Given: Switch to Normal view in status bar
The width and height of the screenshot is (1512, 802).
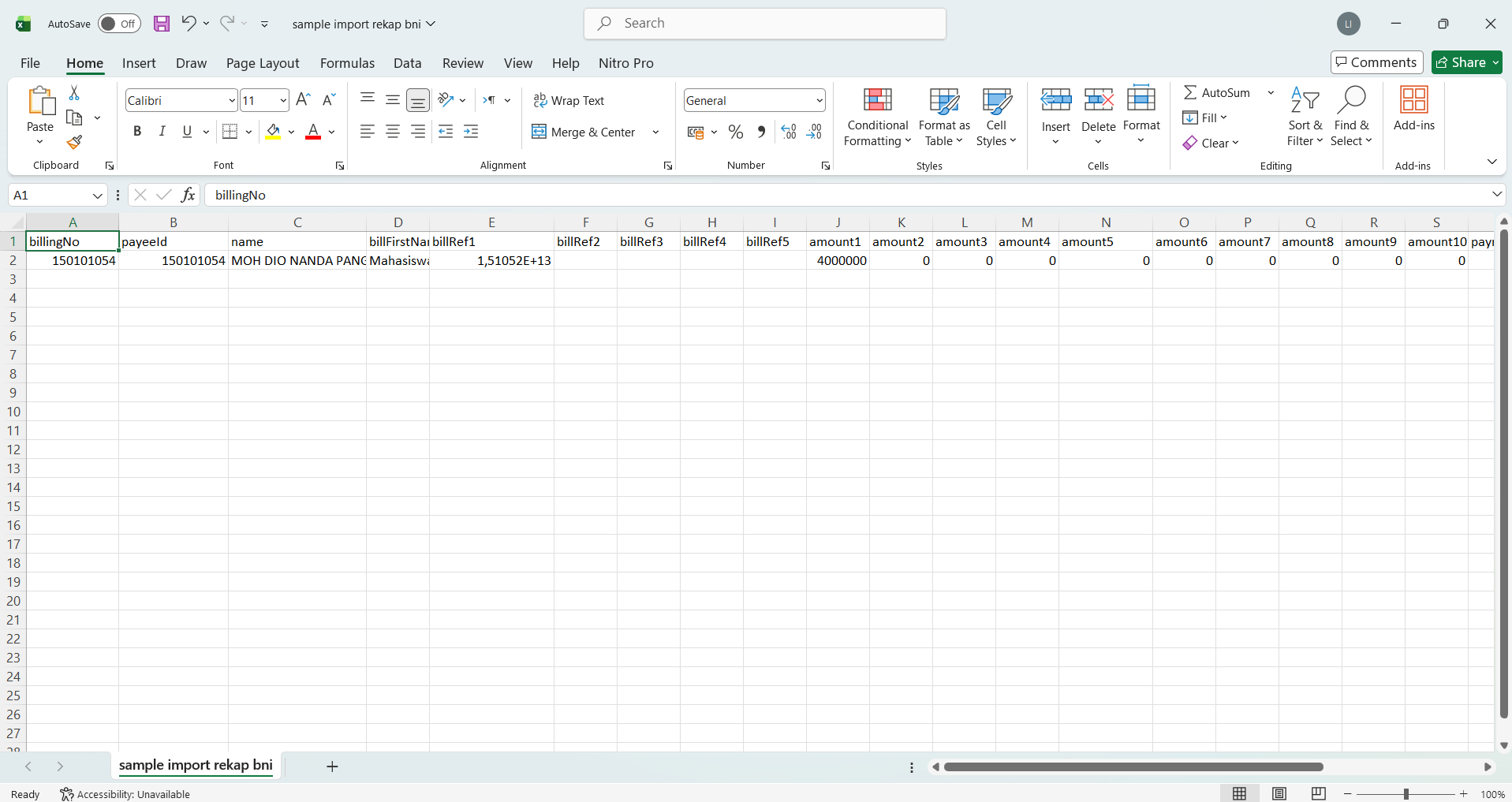Looking at the screenshot, I should (1240, 793).
